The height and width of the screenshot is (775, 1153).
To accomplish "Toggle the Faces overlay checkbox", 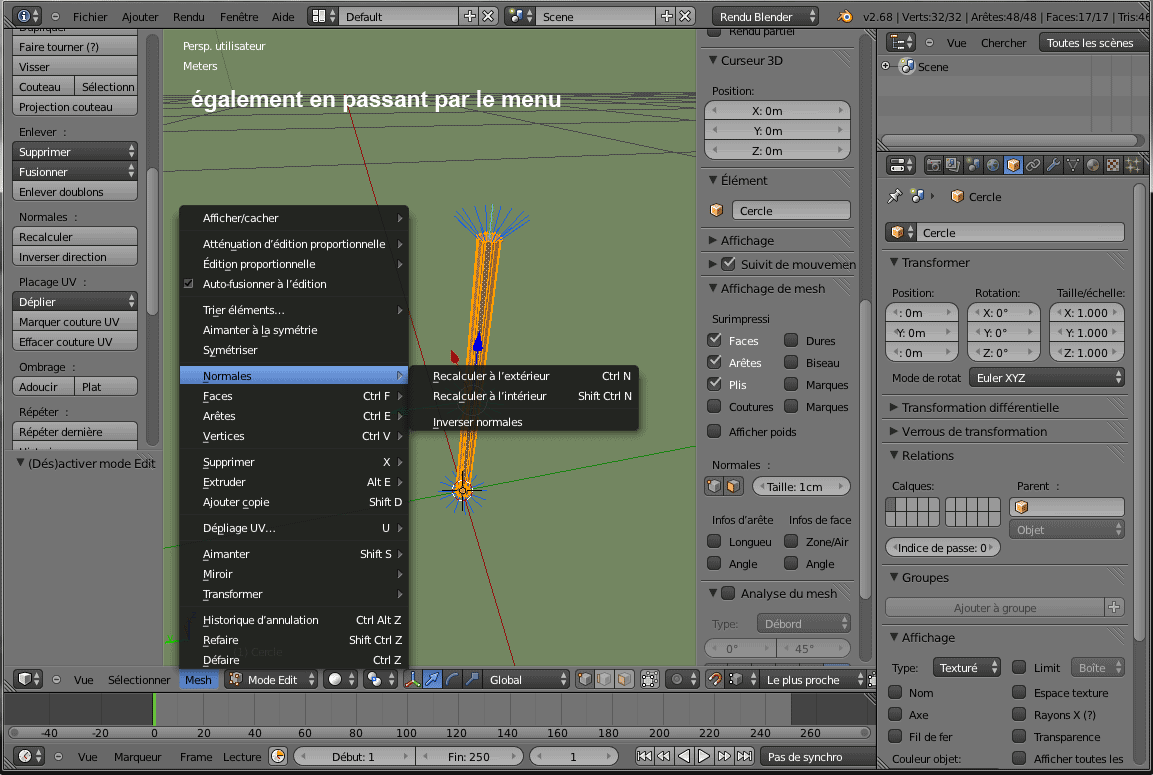I will 714,340.
